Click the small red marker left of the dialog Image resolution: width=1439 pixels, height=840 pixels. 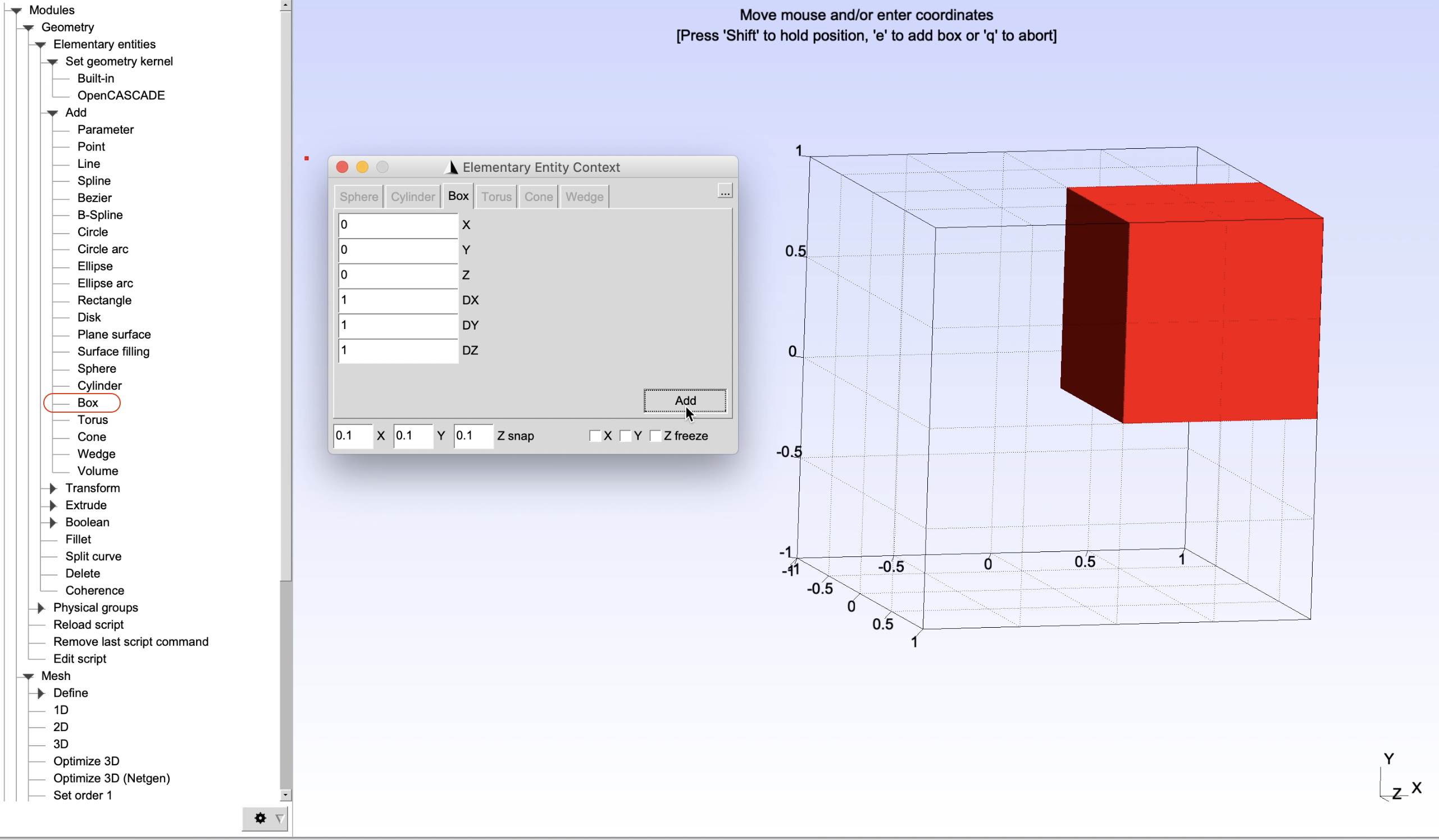(x=307, y=158)
